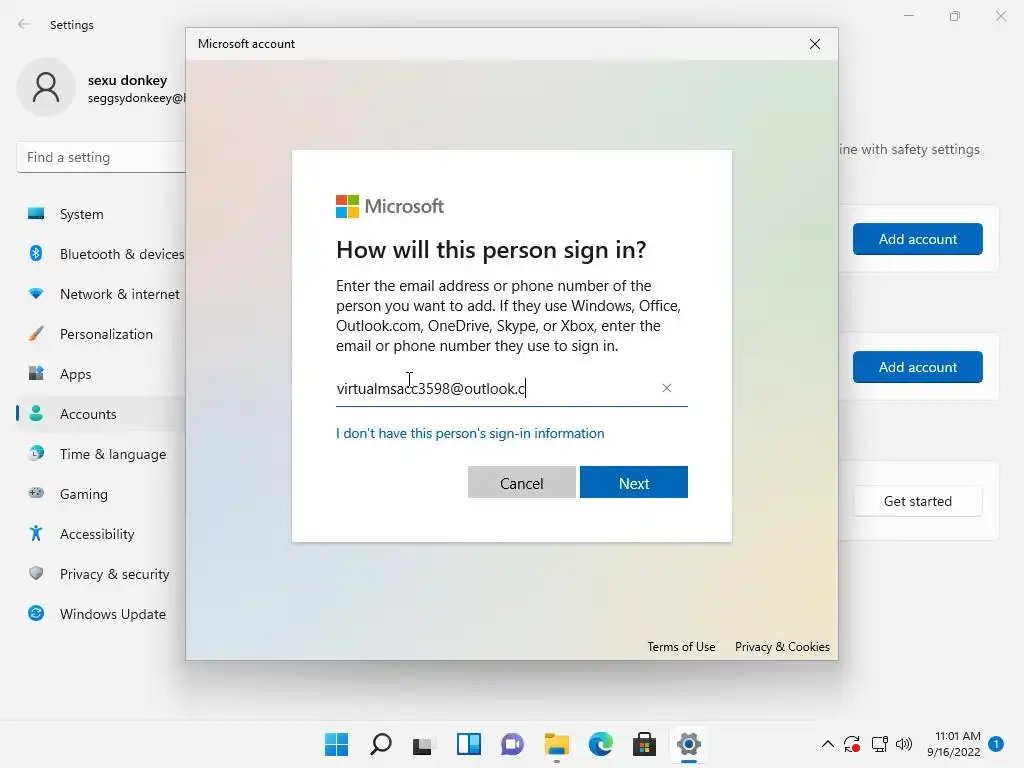This screenshot has width=1024, height=768.
Task: Click the Personalization brush icon
Action: coord(36,334)
